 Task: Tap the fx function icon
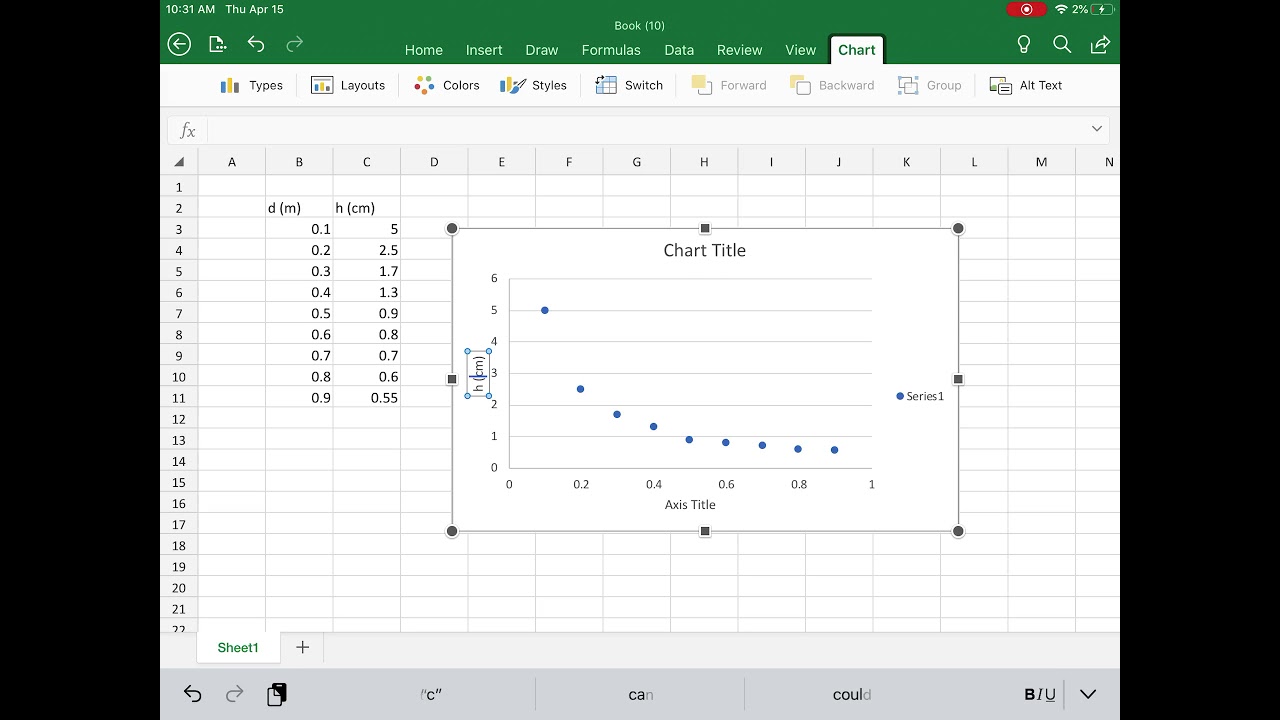[187, 130]
